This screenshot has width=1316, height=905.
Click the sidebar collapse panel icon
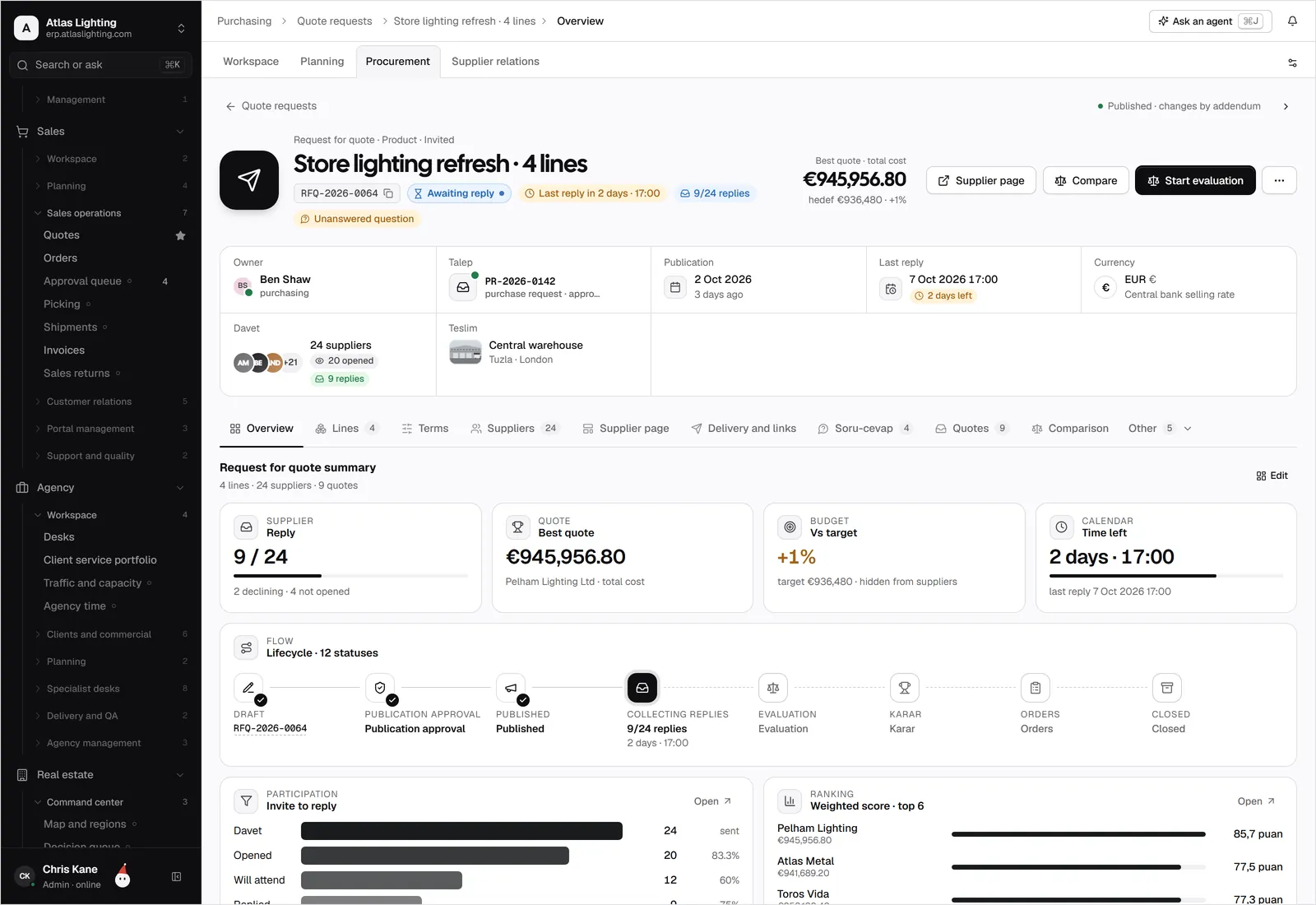tap(176, 877)
